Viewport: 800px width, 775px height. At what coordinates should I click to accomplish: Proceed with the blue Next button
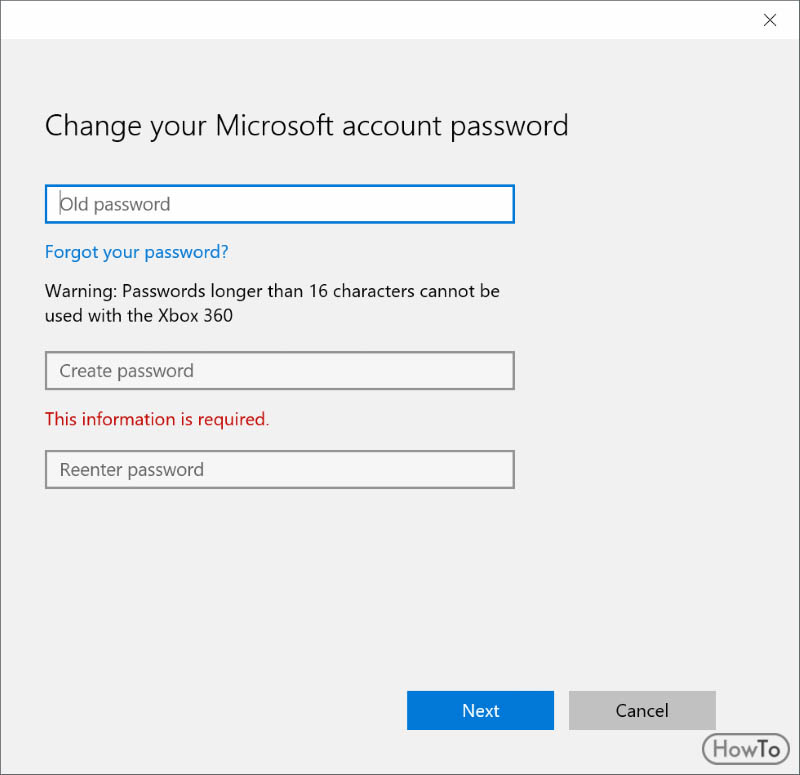480,710
